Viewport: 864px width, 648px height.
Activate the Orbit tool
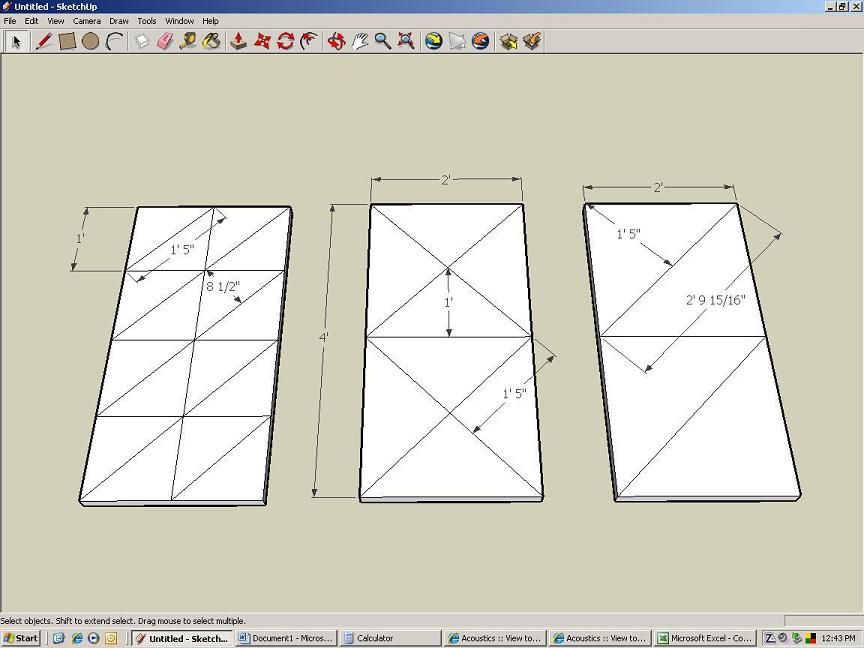click(336, 41)
